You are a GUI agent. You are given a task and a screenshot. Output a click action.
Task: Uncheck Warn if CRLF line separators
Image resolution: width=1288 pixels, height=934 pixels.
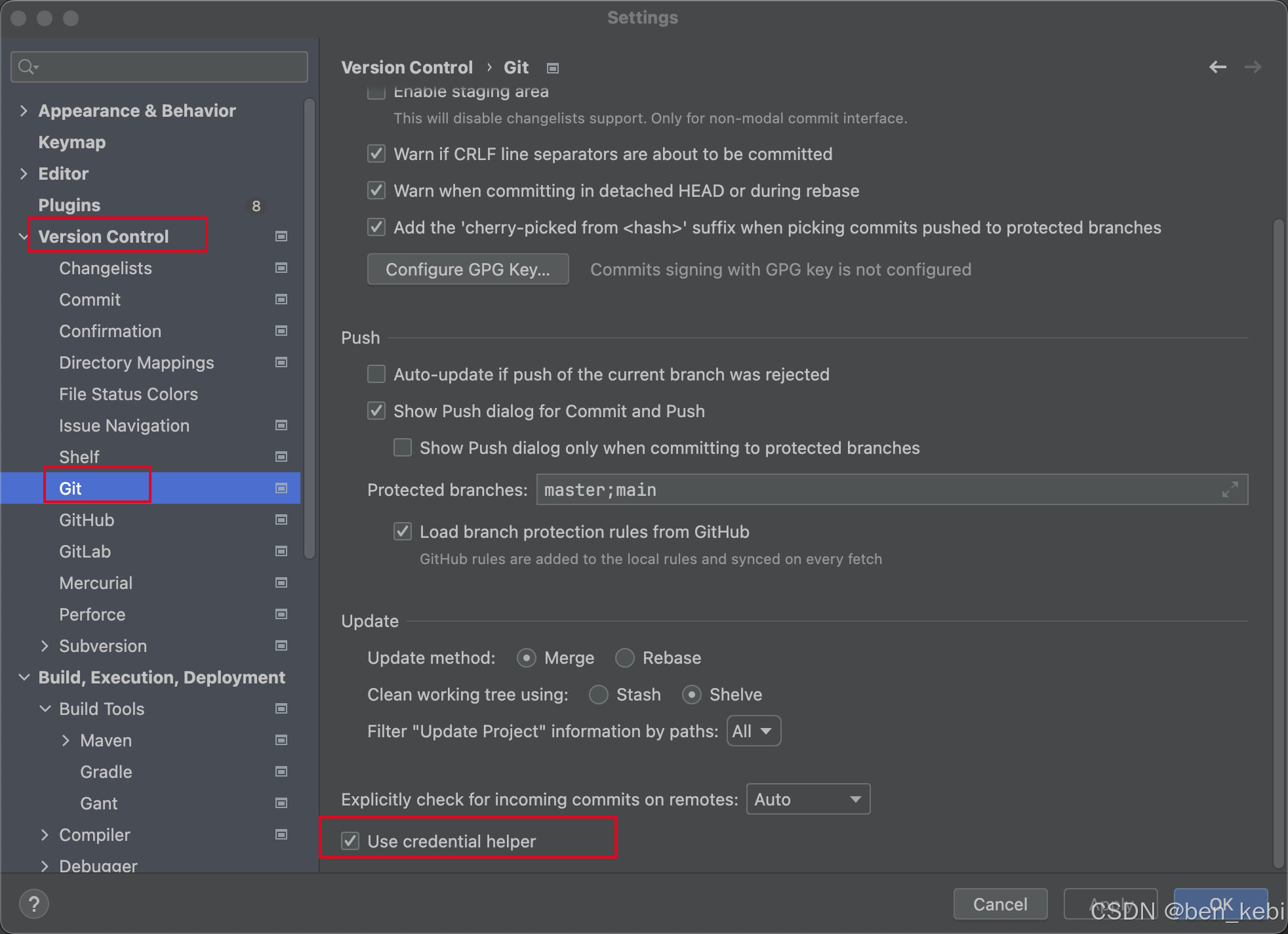click(x=376, y=153)
